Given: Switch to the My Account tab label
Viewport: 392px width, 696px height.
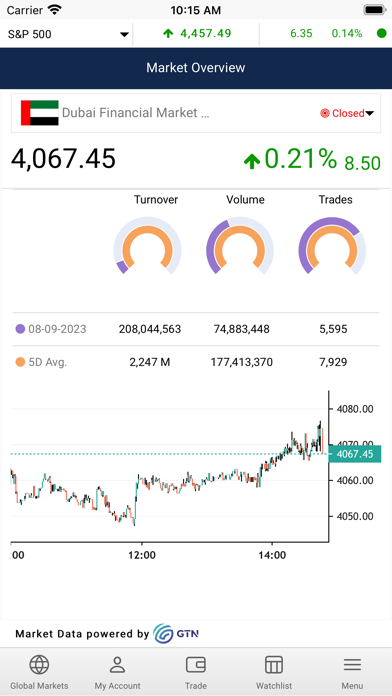Looking at the screenshot, I should point(117,685).
